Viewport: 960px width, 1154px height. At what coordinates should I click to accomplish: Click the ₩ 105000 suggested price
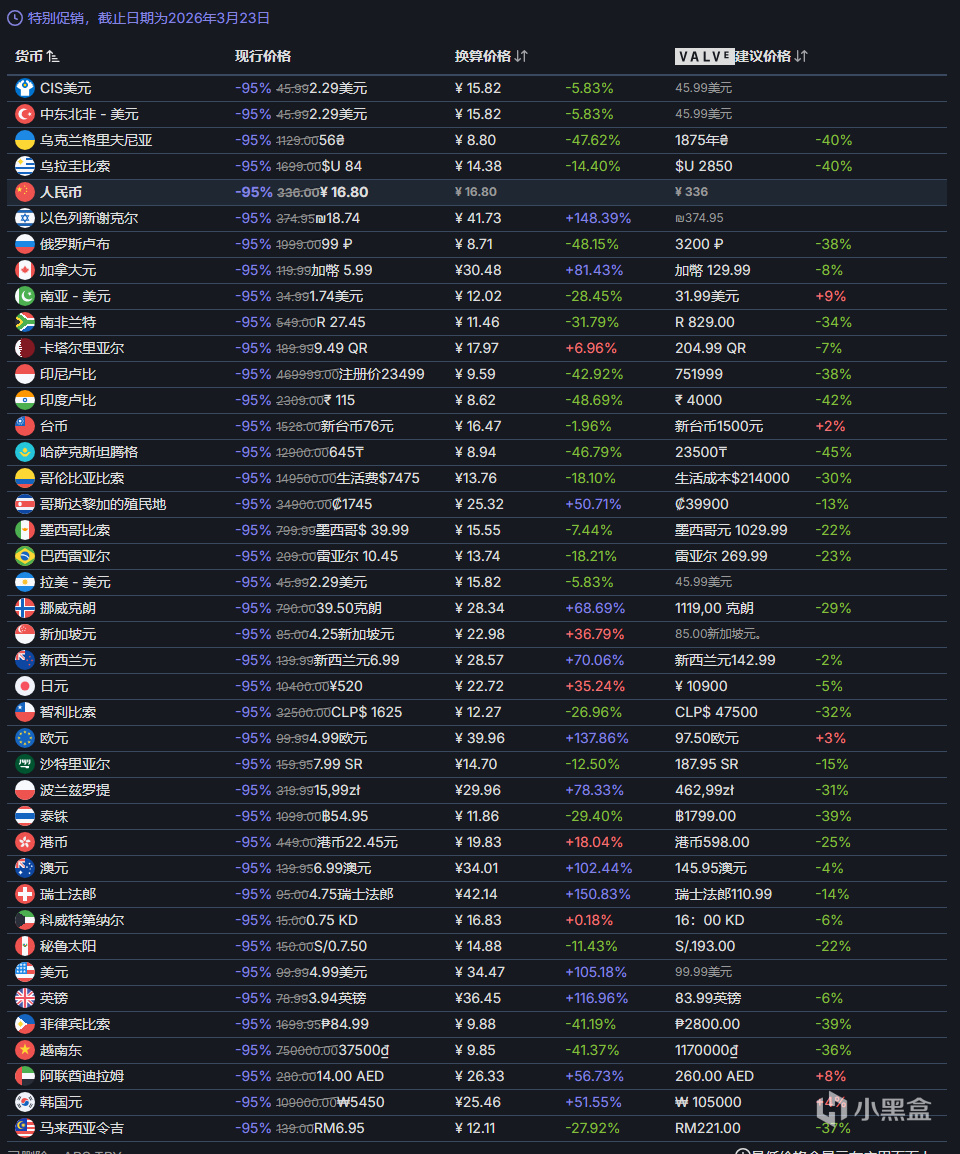click(708, 1102)
